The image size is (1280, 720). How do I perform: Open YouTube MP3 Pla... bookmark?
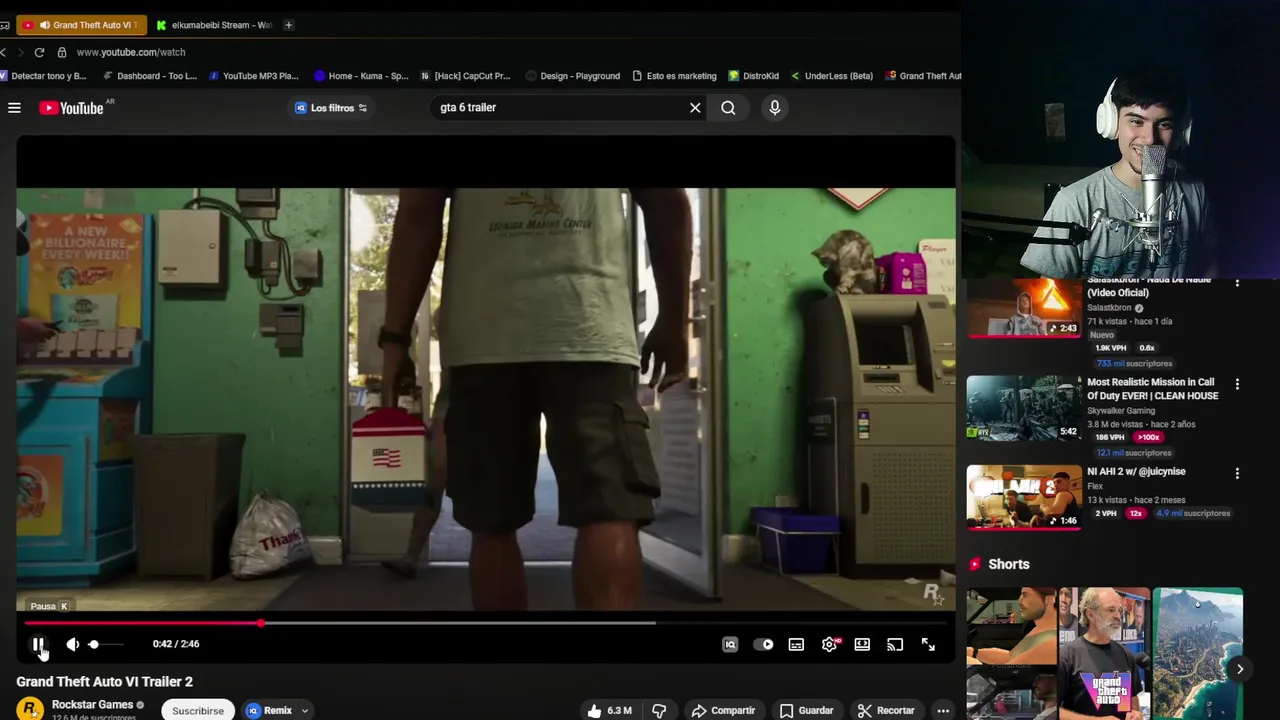[x=254, y=76]
